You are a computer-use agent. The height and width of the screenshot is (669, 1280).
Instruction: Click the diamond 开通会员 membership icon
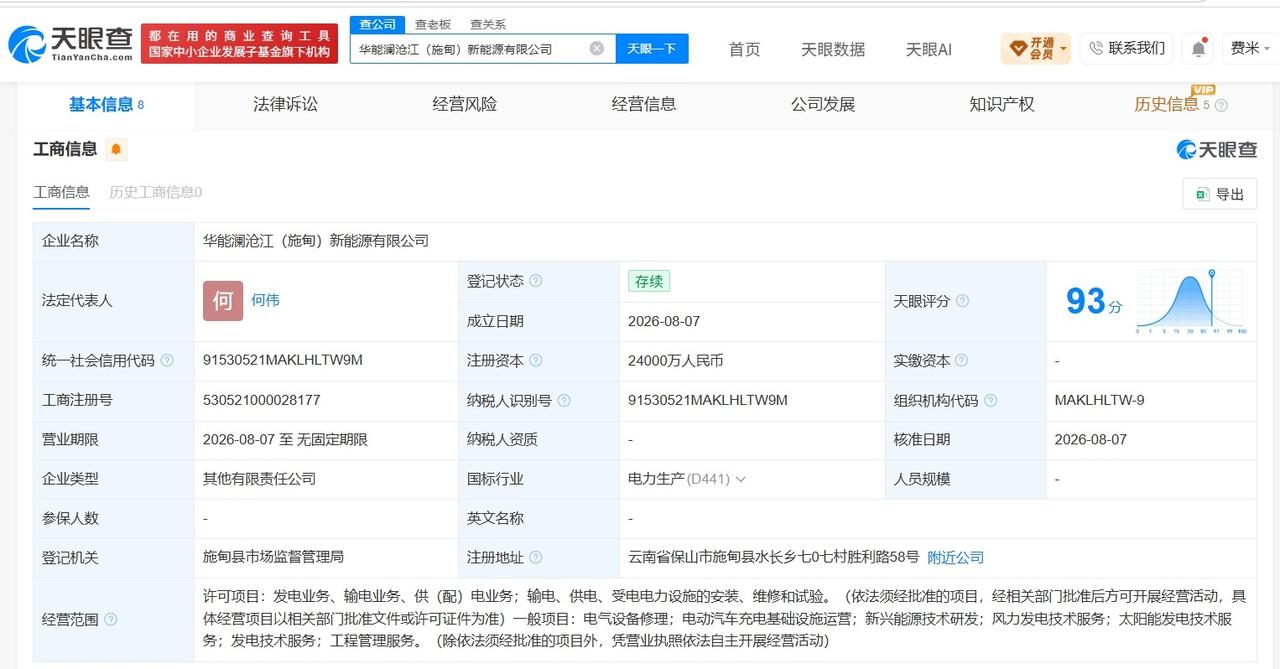(x=1018, y=48)
